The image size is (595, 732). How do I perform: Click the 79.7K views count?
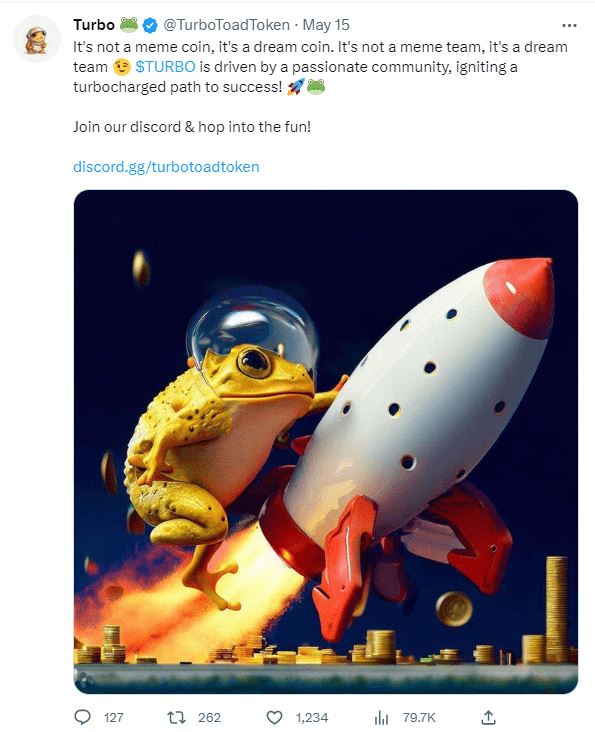pos(419,718)
